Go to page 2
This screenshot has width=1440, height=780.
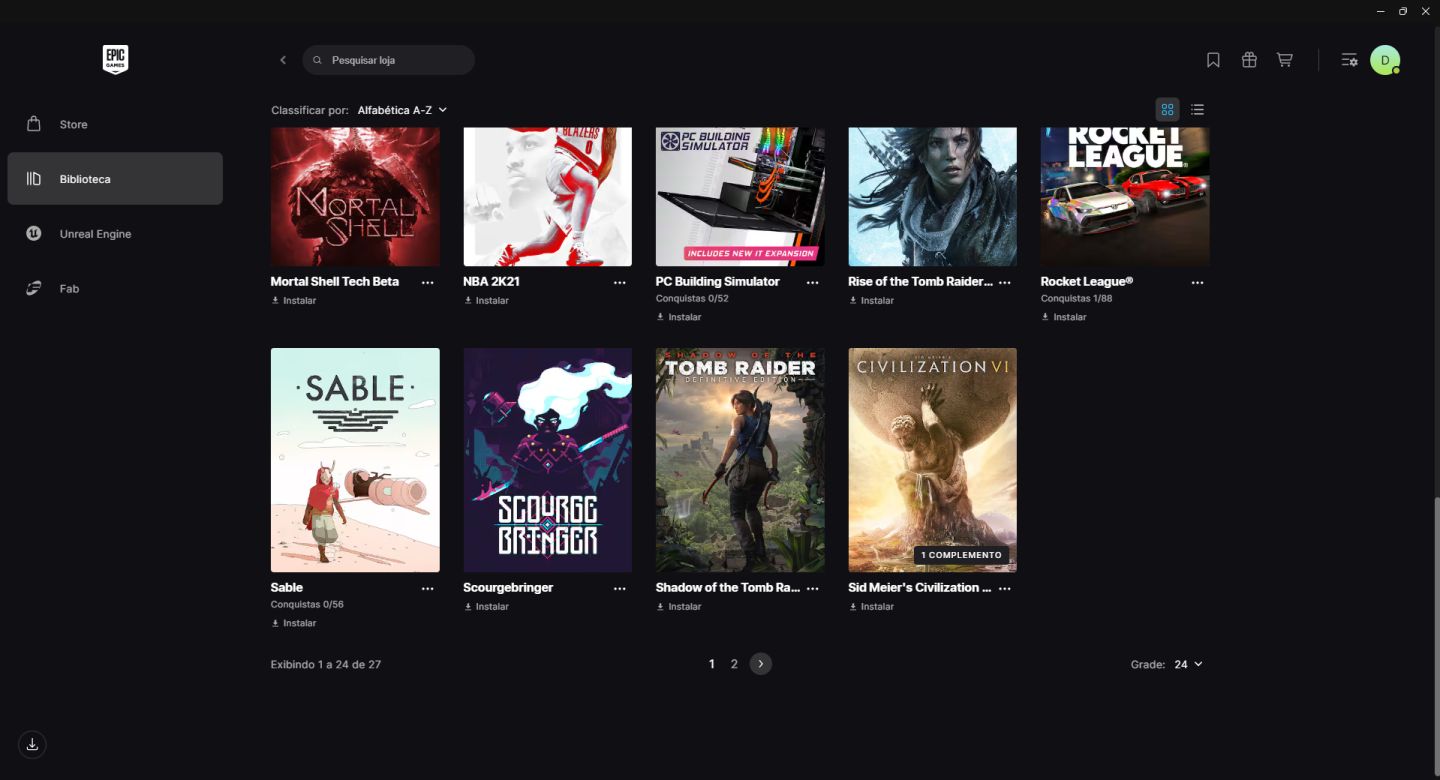(734, 664)
